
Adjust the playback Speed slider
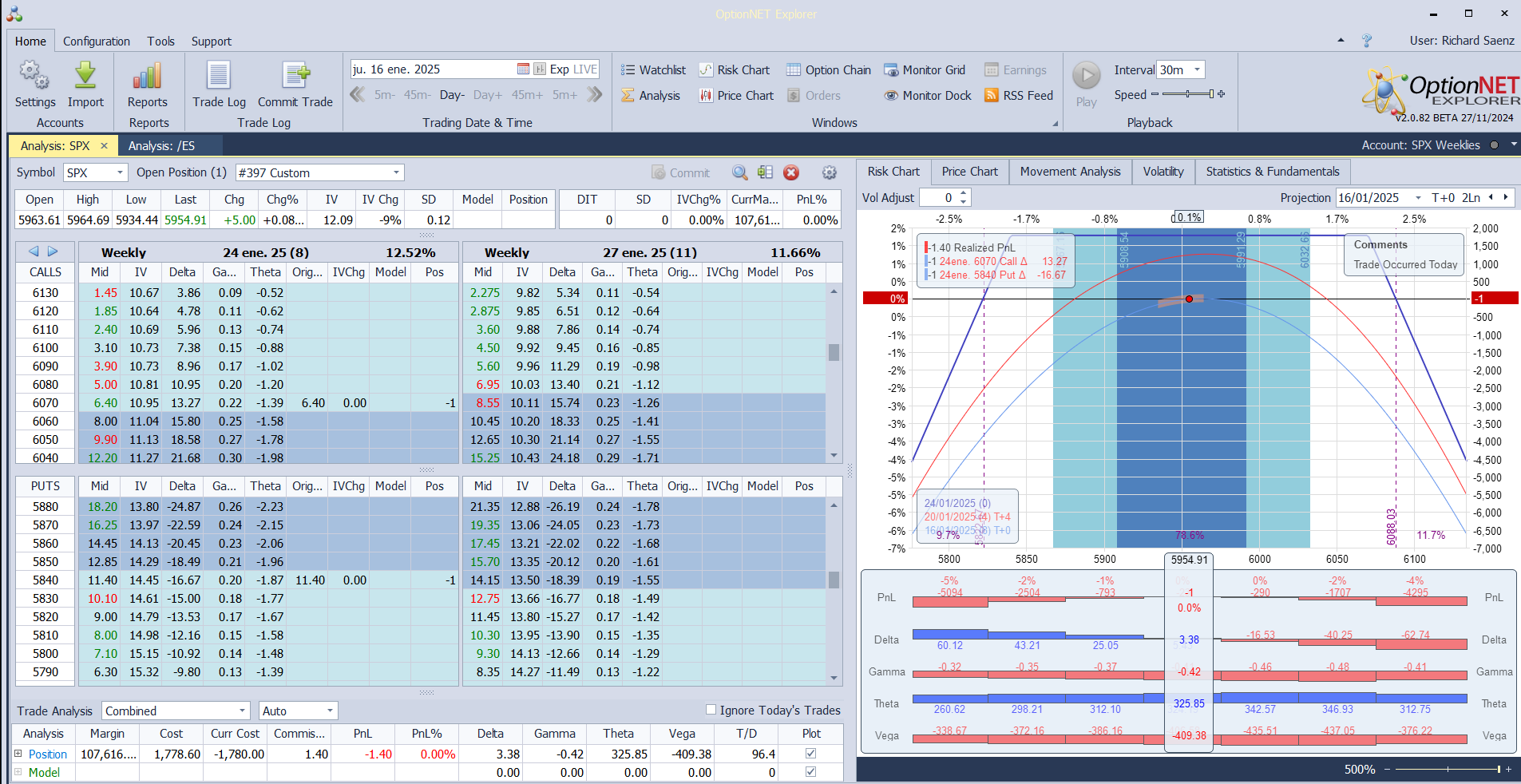click(1187, 94)
